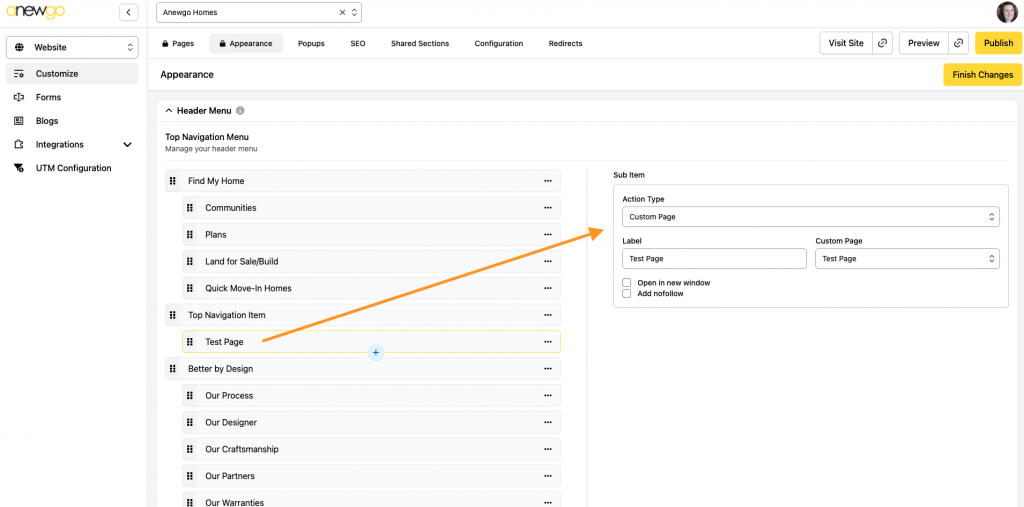Screen dimensions: 1024x507
Task: Open the Custom Page dropdown
Action: pos(906,259)
